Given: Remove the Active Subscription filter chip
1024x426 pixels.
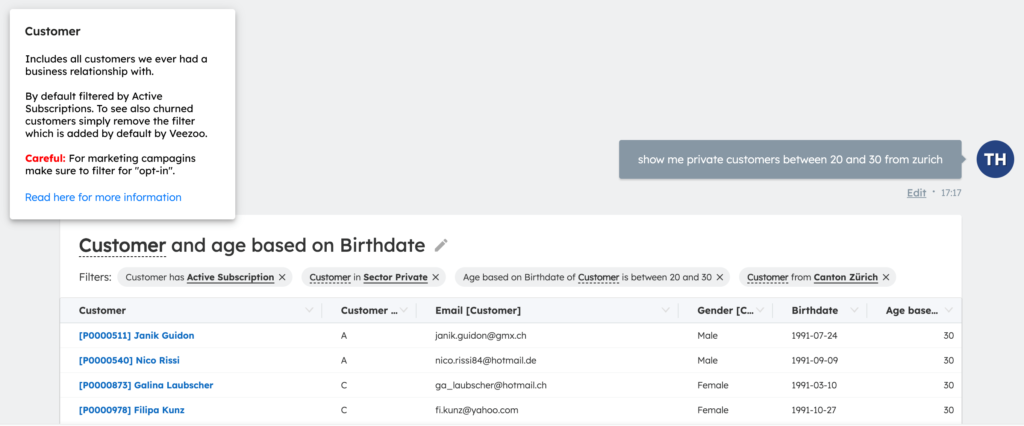Looking at the screenshot, I should click(x=282, y=277).
